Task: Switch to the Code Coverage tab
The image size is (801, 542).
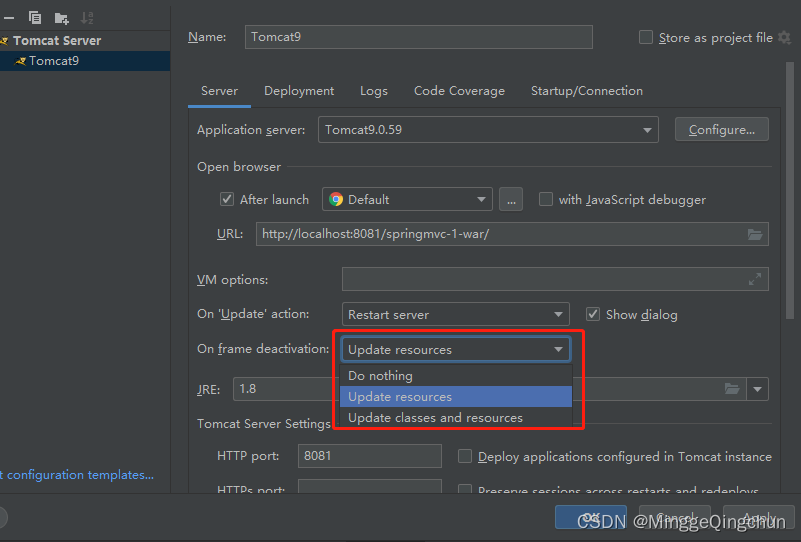Action: pyautogui.click(x=459, y=91)
